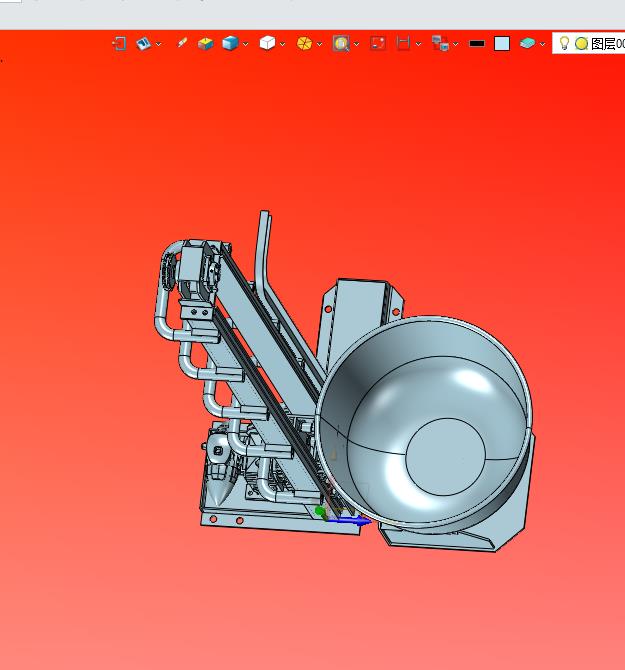The image size is (625, 670).
Task: Click the yellow-topped colored box icon
Action: (205, 44)
